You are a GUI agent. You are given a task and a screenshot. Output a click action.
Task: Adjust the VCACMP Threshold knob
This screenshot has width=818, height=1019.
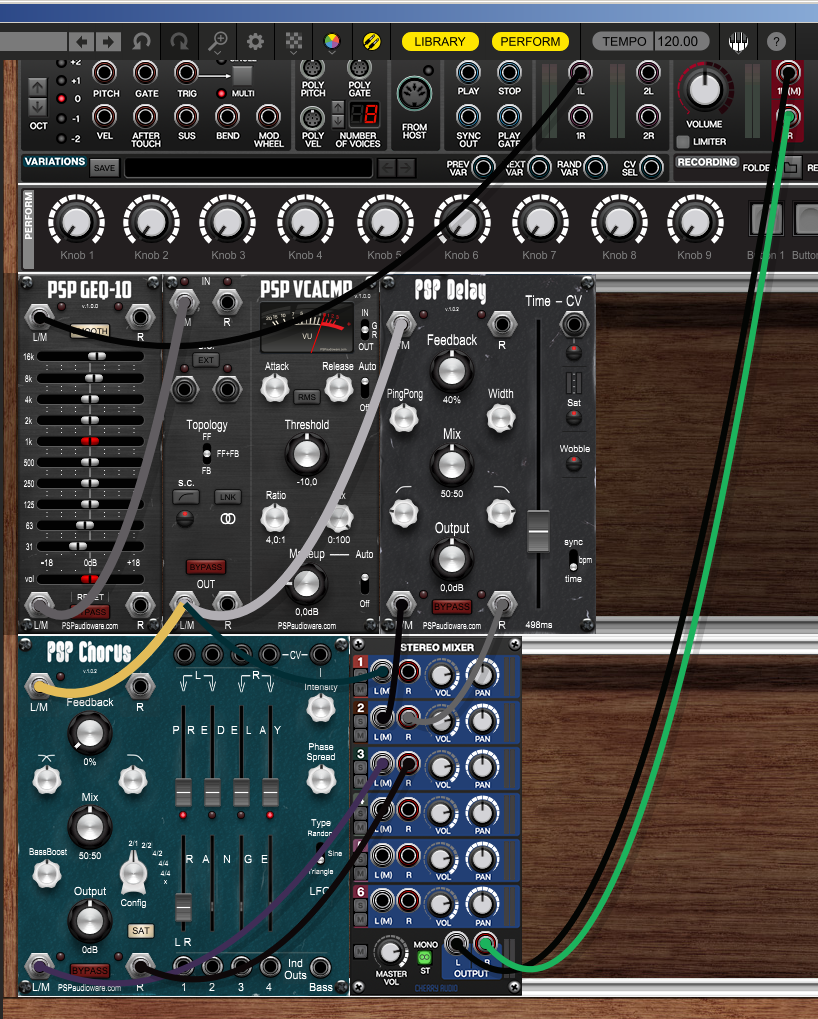[307, 454]
